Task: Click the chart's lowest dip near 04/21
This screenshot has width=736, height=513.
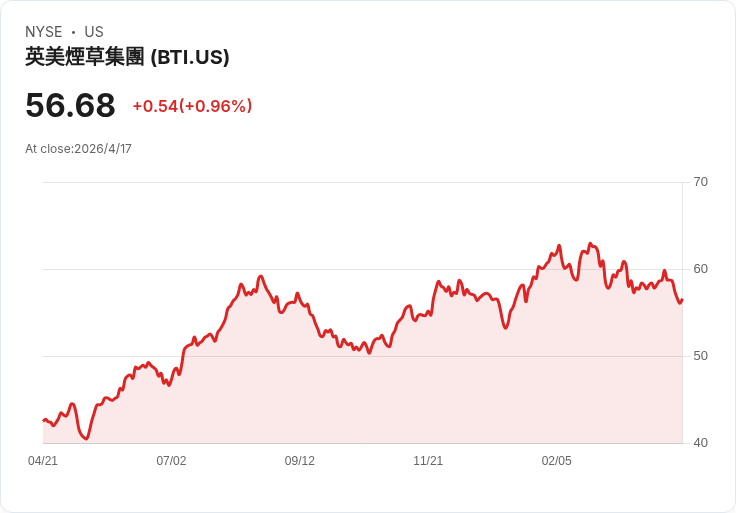Action: (87, 438)
